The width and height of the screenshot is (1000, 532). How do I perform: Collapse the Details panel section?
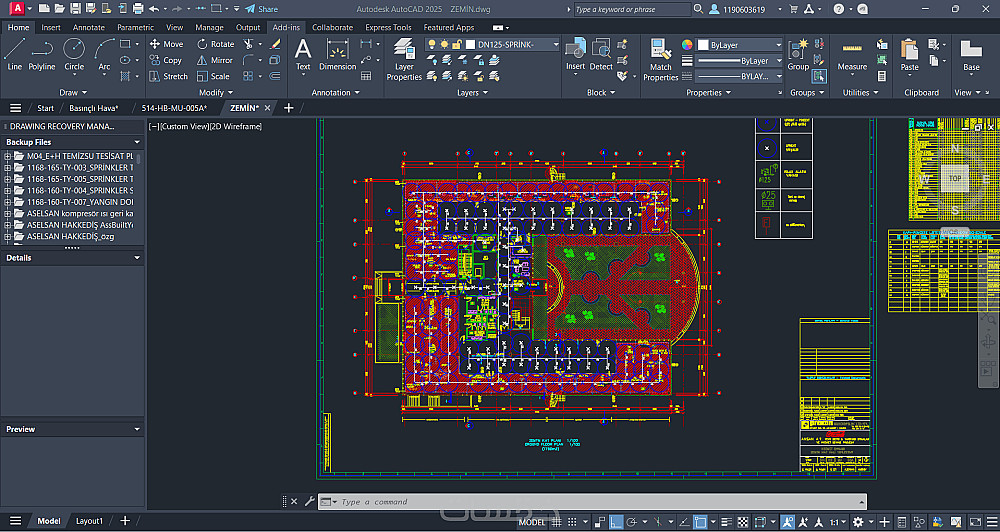(137, 258)
